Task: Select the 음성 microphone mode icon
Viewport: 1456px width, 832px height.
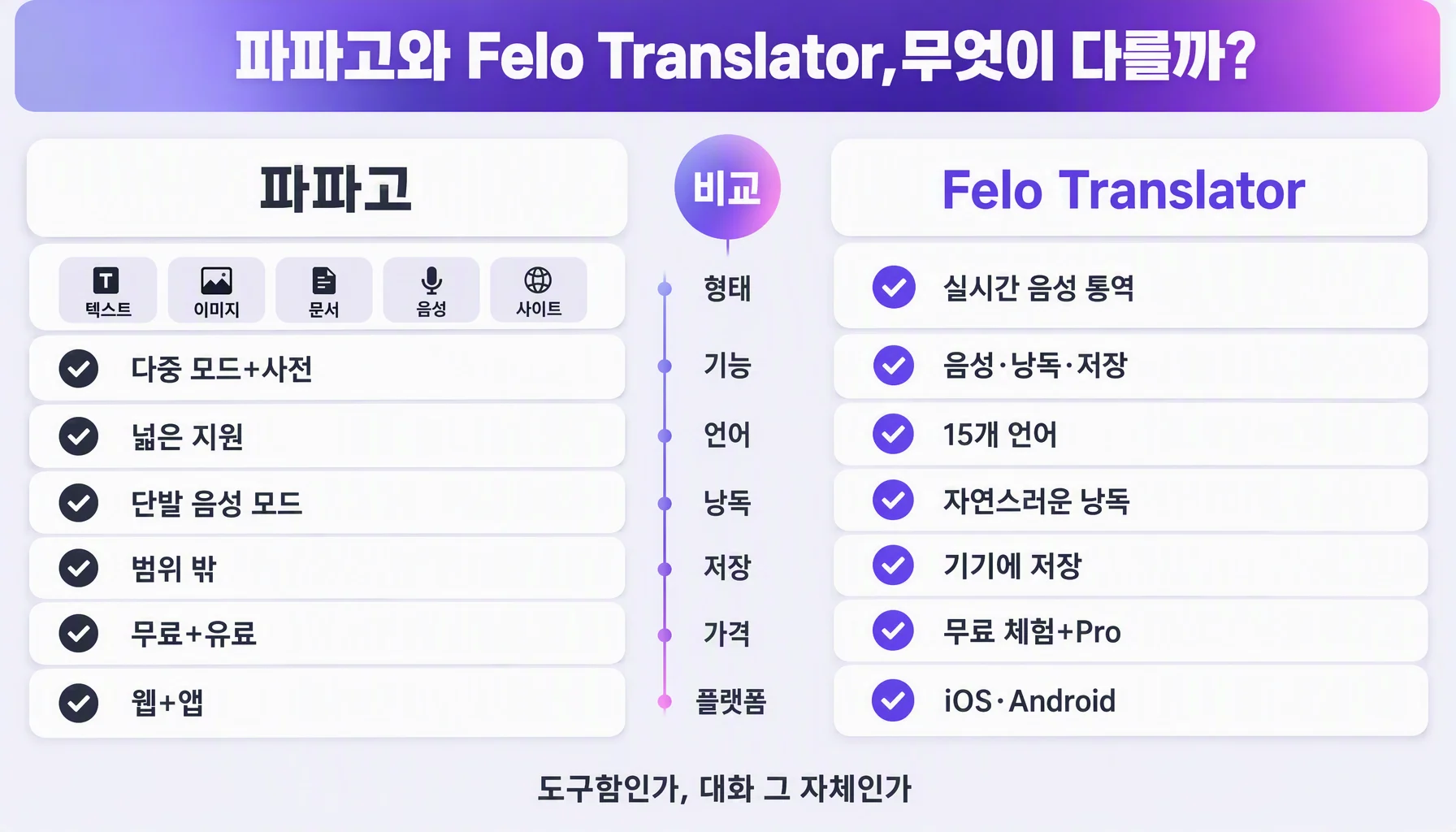Action: (x=431, y=291)
